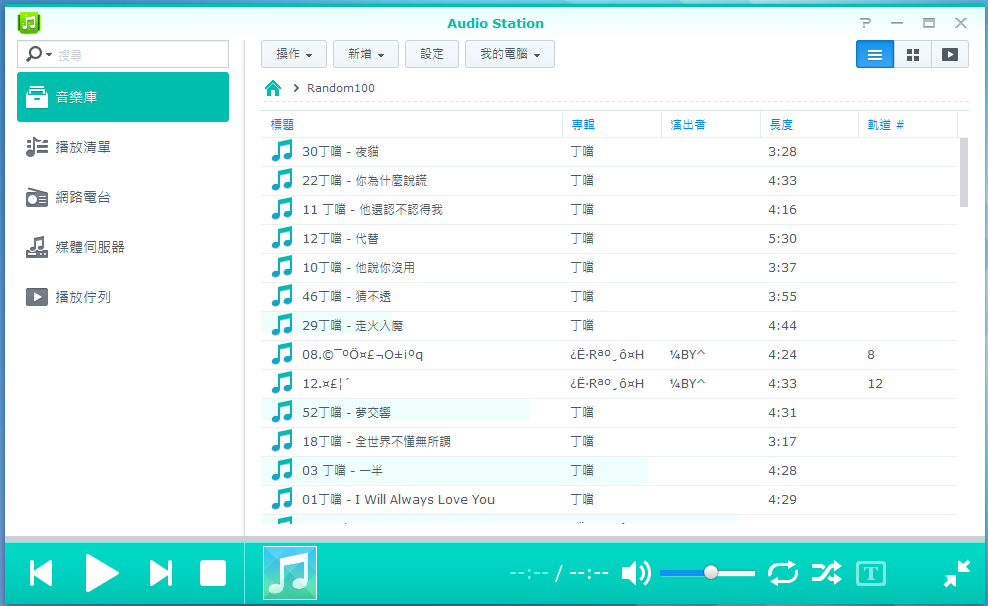The height and width of the screenshot is (606, 988).
Task: Sort by the 演出者 artist column
Action: 711,125
